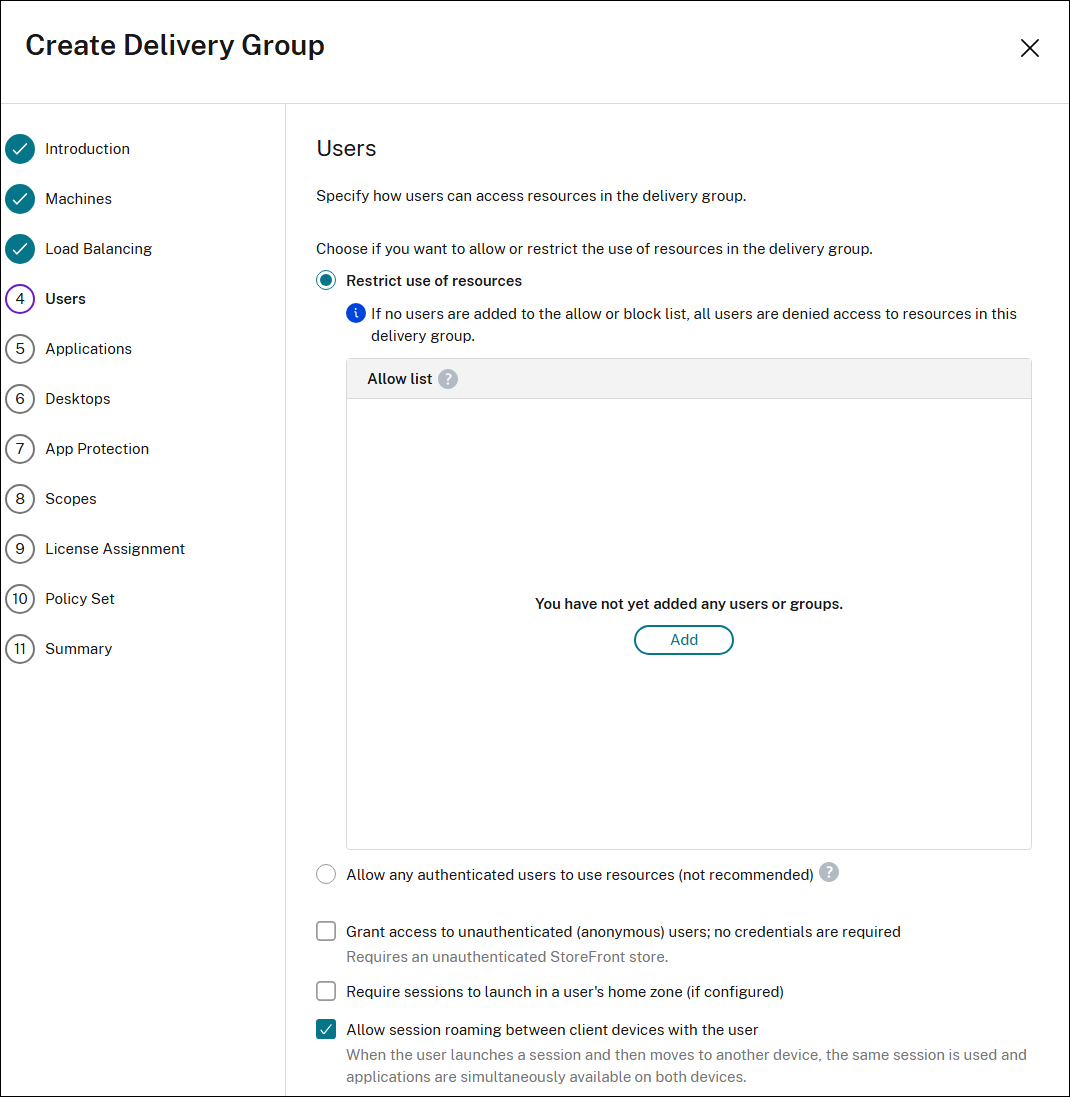
Task: Open the App Protection step
Action: point(96,449)
